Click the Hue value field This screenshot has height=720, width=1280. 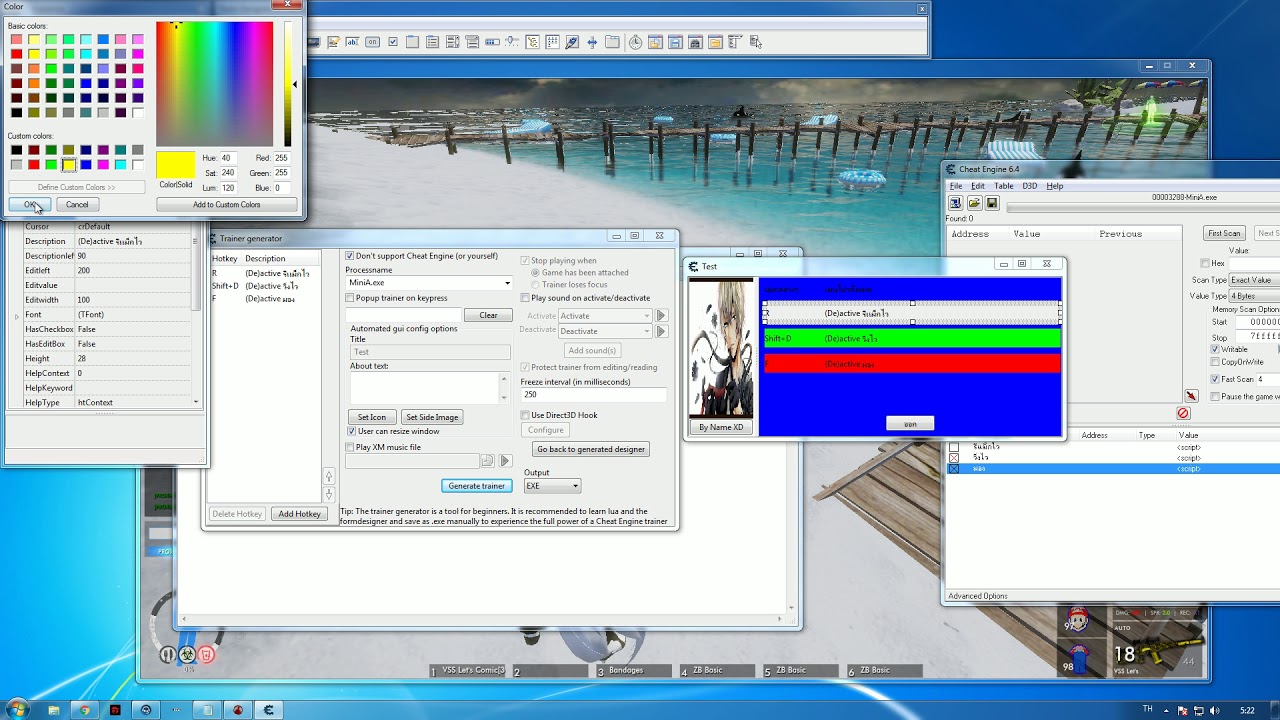(227, 158)
